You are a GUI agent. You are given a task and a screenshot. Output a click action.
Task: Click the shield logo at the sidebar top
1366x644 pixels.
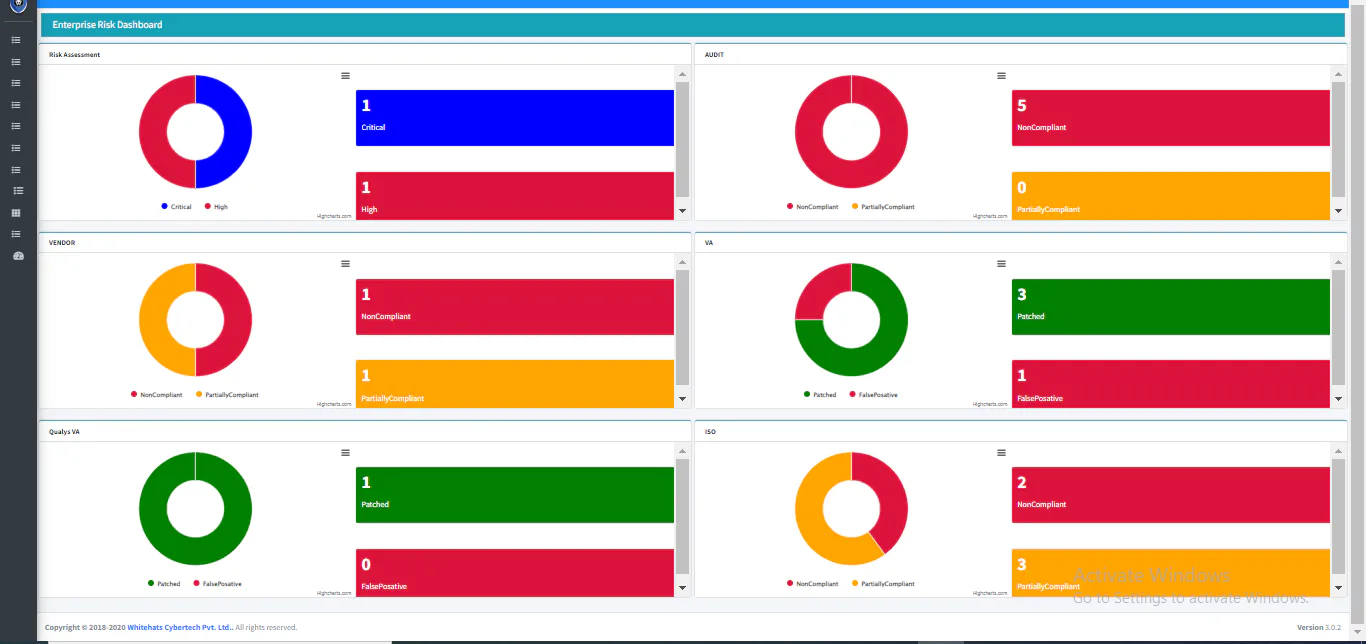tap(17, 5)
